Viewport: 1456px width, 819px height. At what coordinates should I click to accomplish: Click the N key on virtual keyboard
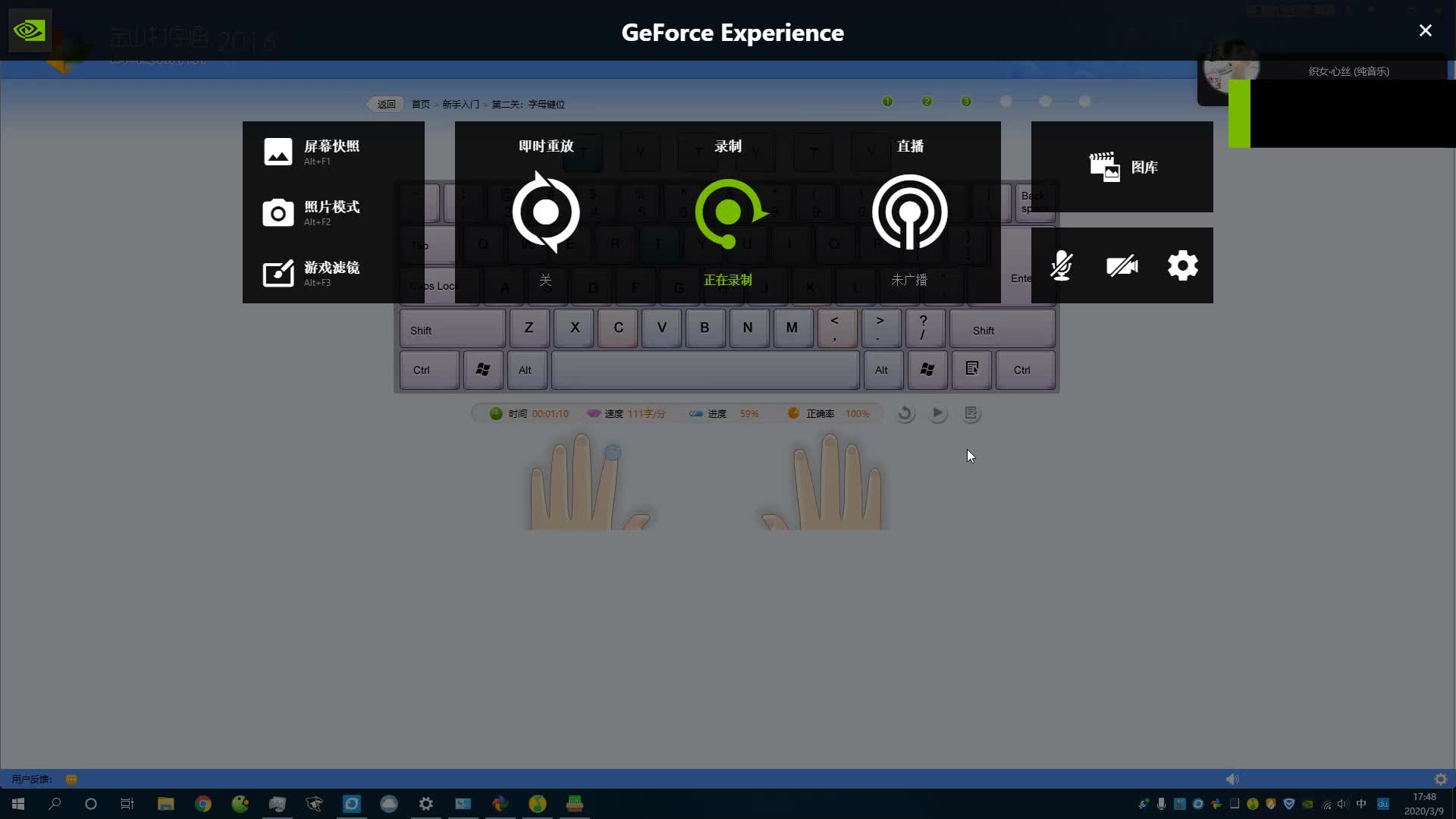(x=748, y=328)
